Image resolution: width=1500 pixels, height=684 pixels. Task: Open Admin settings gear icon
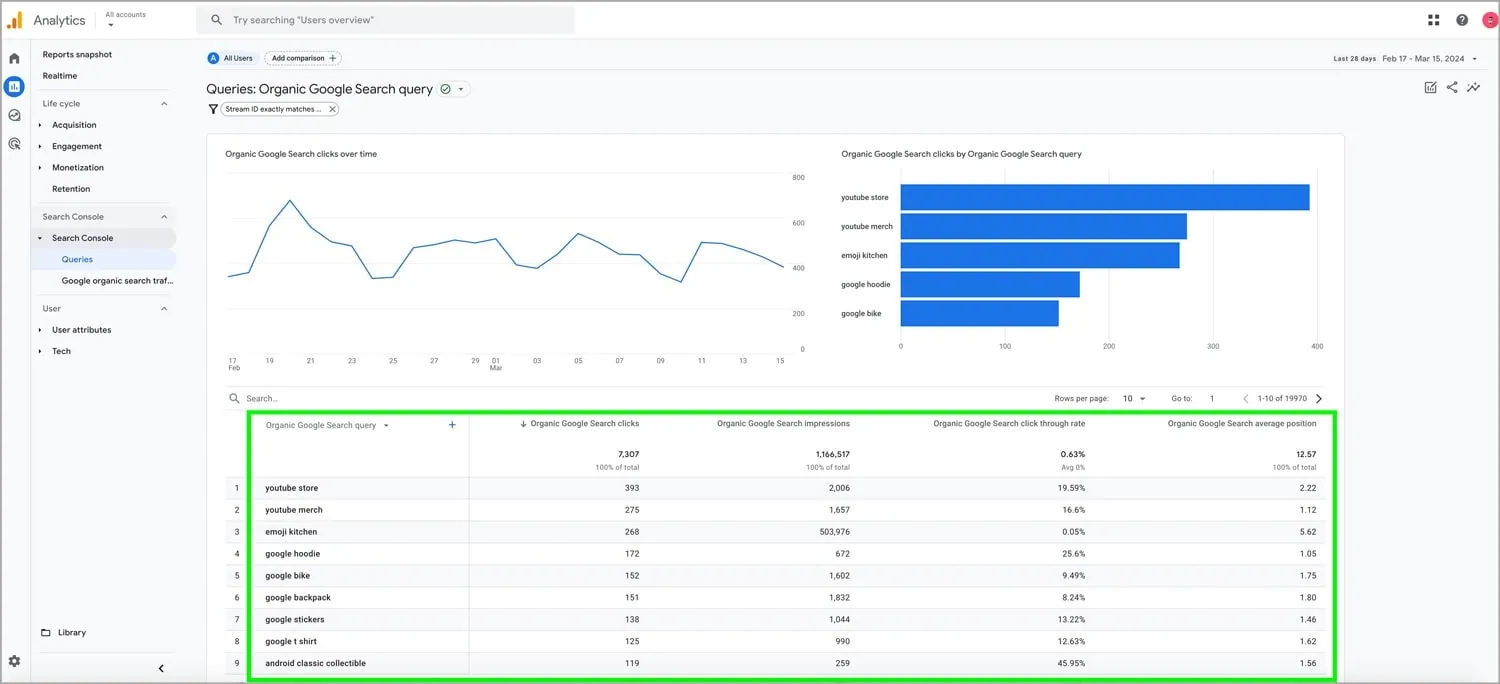coord(14,661)
